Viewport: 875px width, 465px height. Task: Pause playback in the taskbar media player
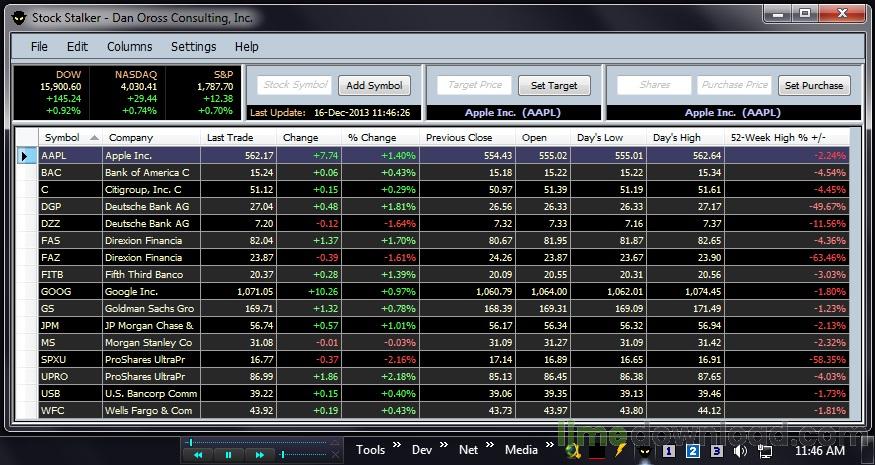(228, 455)
